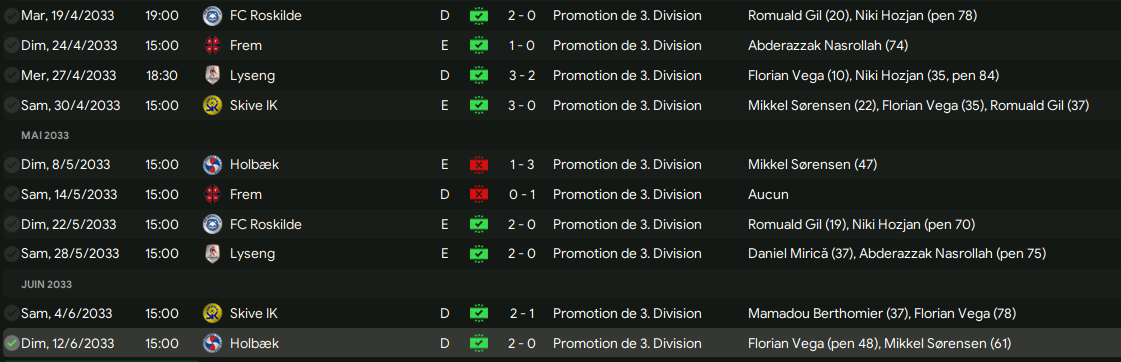Click the JUIN 2033 month header
1121x362 pixels.
[46, 284]
